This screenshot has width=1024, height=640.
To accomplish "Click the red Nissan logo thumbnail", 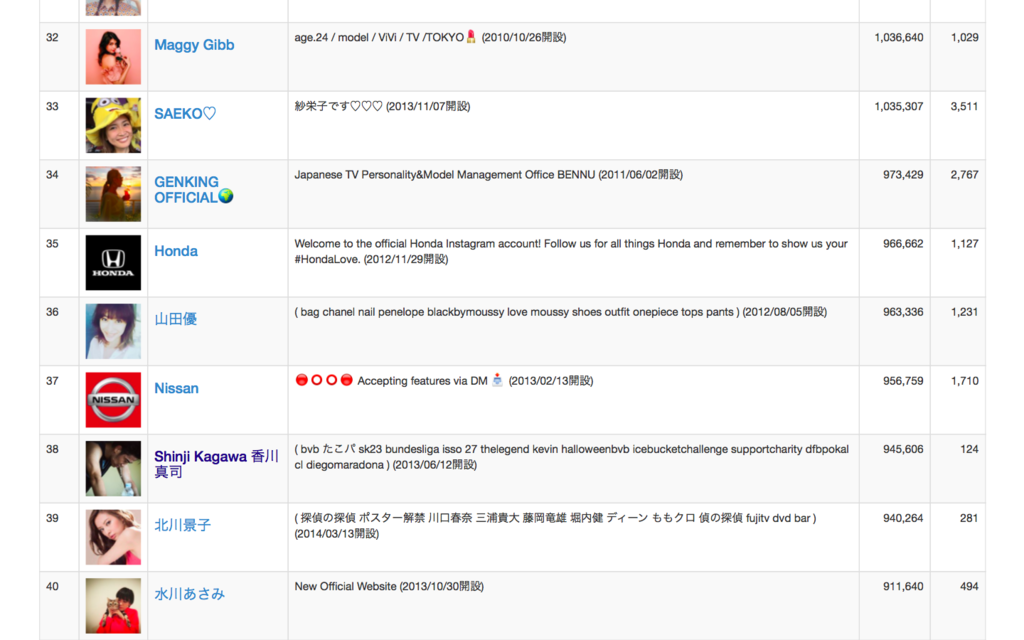I will click(x=113, y=400).
